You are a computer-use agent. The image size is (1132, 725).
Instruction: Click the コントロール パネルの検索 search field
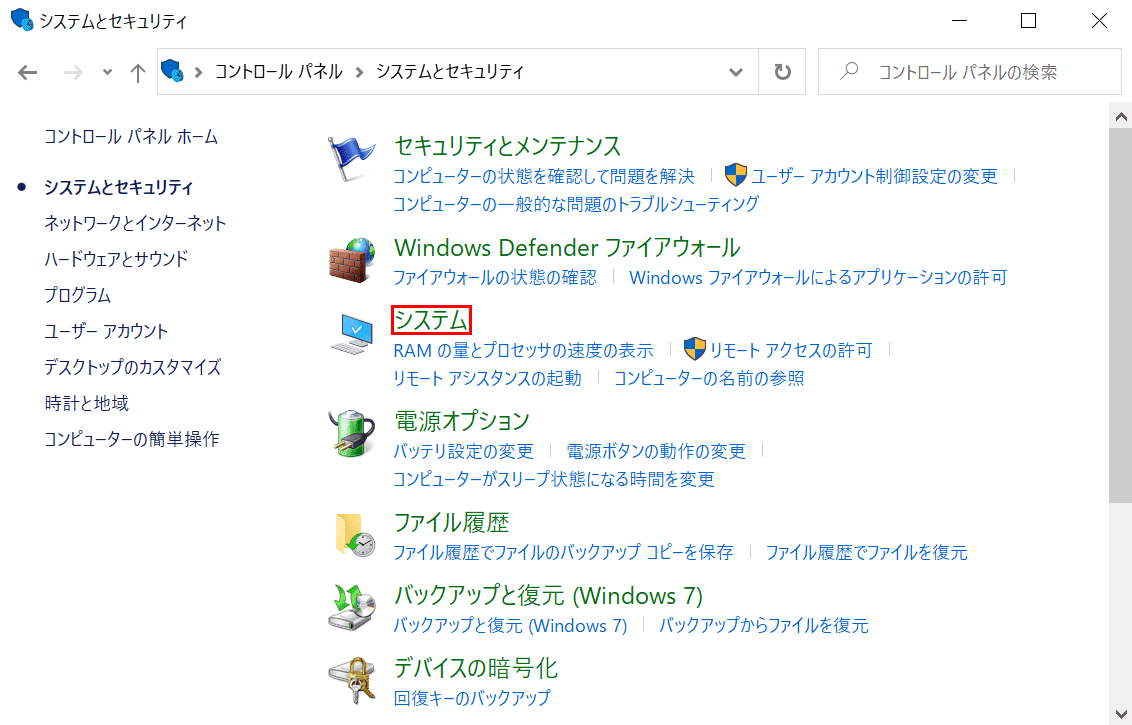tap(970, 71)
